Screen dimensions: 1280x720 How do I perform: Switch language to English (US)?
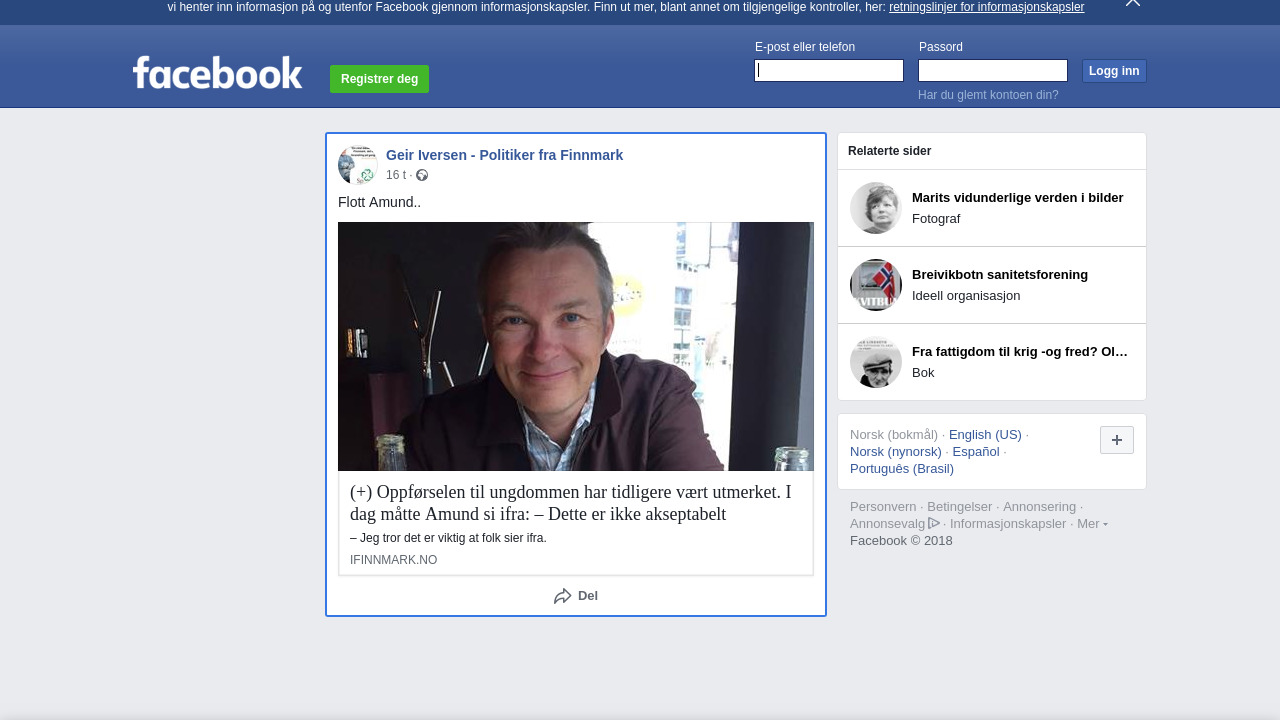pyautogui.click(x=985, y=435)
